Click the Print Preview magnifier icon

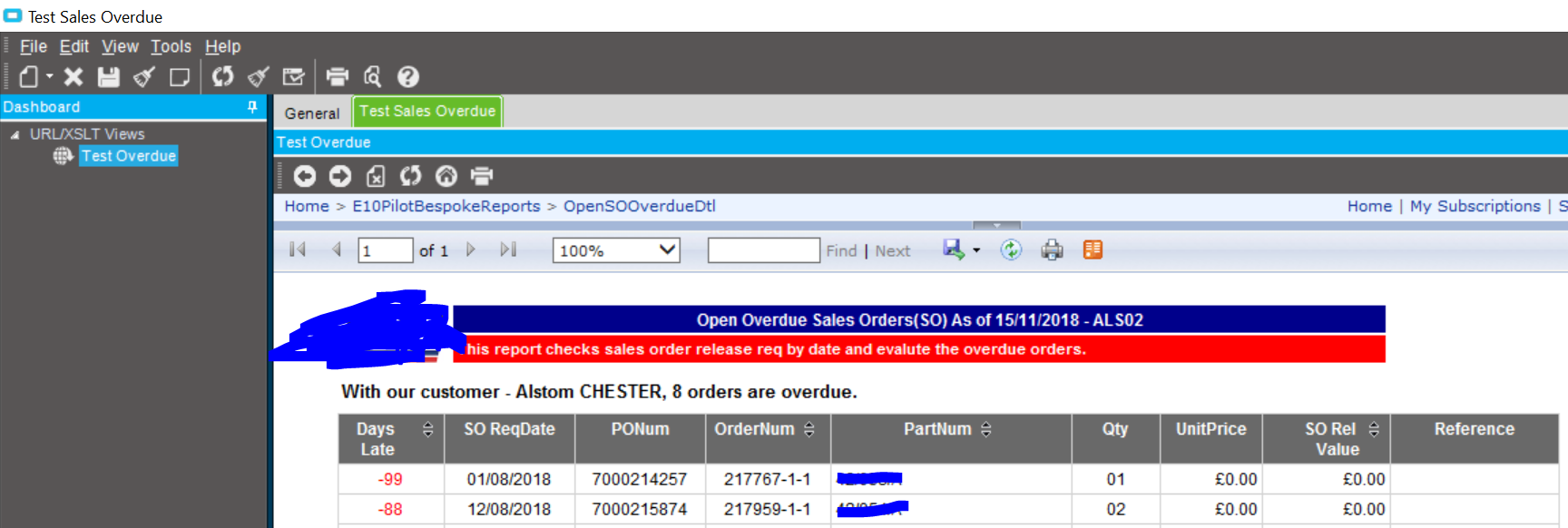pyautogui.click(x=372, y=77)
